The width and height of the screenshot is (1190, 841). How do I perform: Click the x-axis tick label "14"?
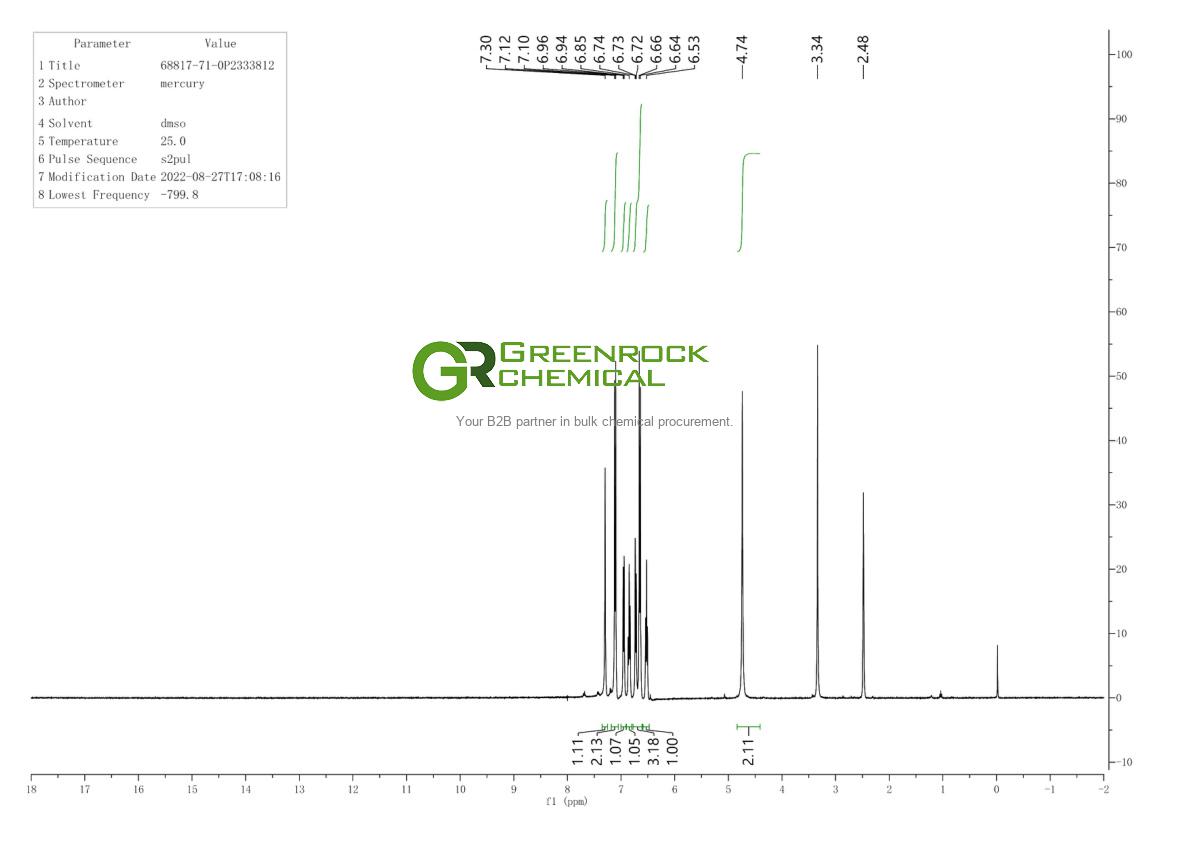(x=246, y=789)
